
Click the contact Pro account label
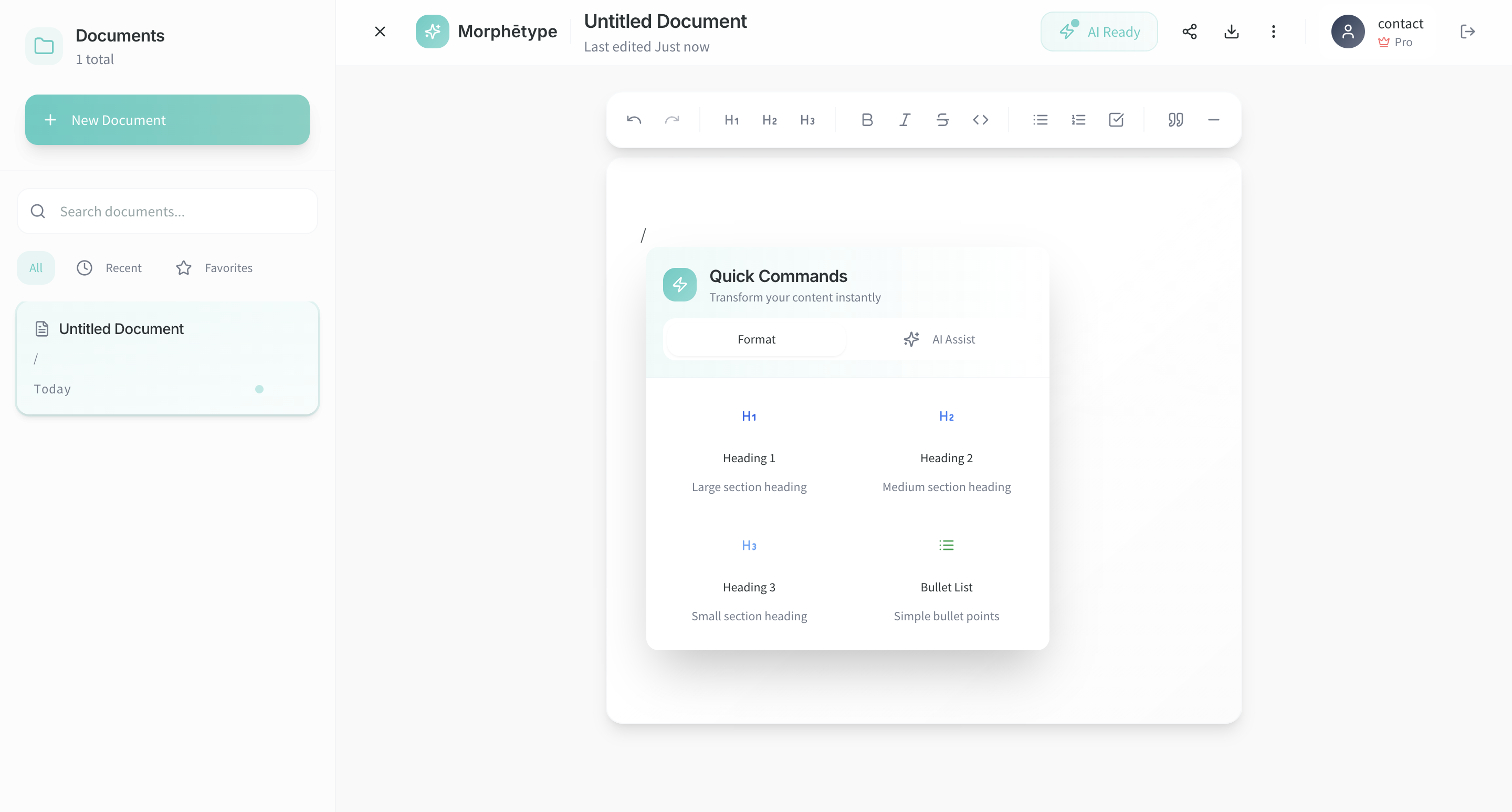pos(1401,32)
